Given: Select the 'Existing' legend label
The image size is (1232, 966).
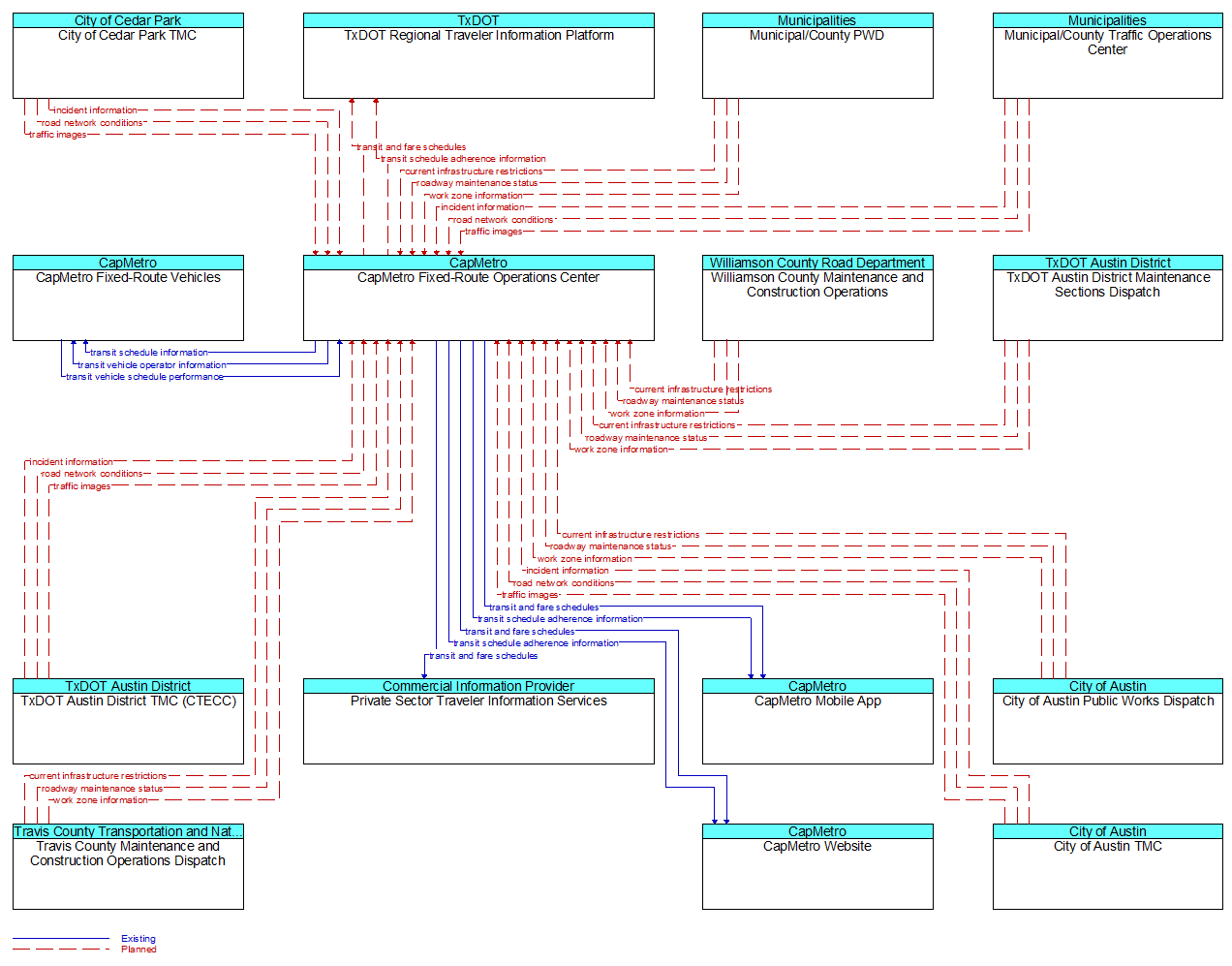Looking at the screenshot, I should [x=139, y=938].
